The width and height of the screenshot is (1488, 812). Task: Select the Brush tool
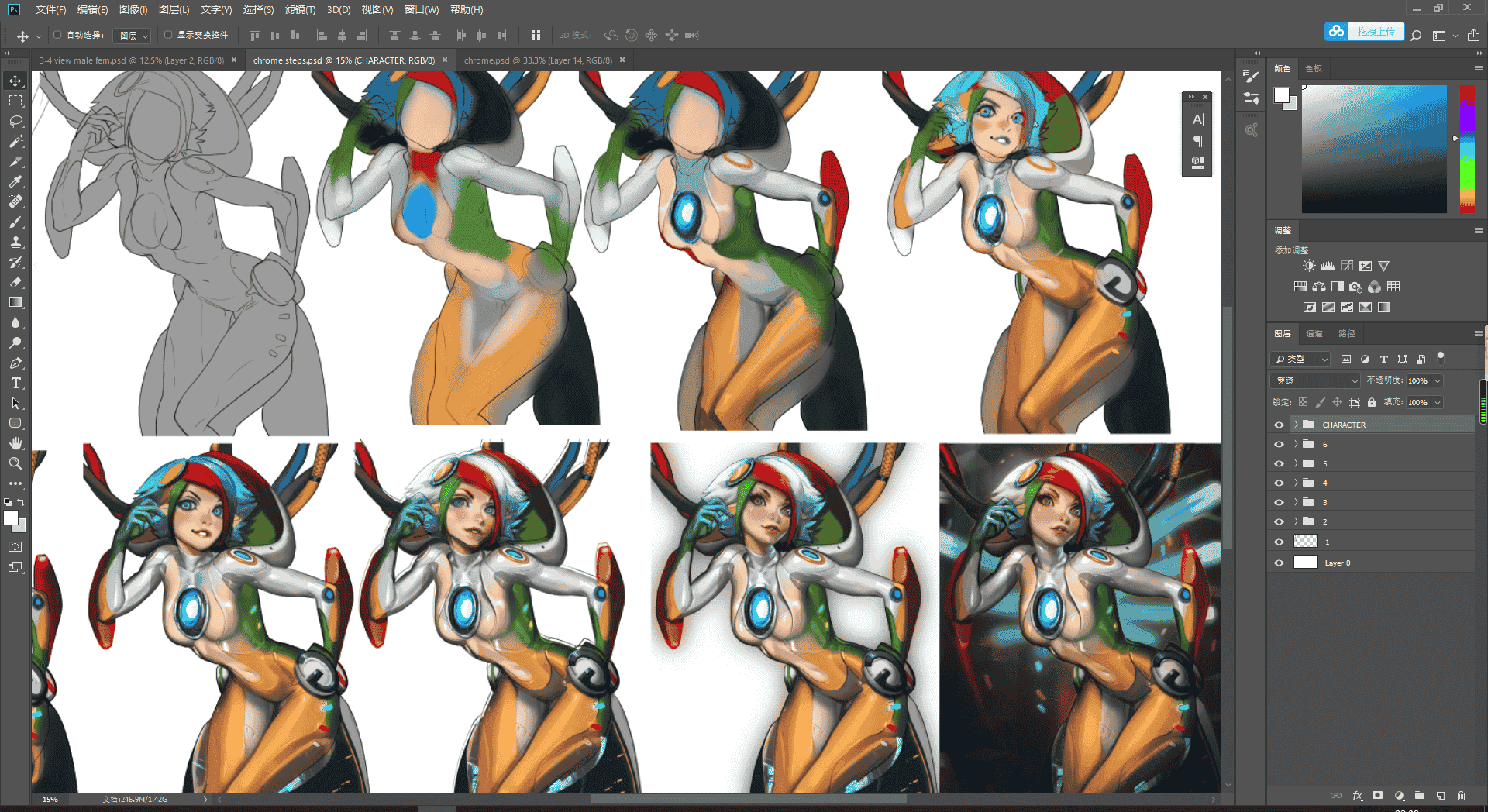coord(15,222)
